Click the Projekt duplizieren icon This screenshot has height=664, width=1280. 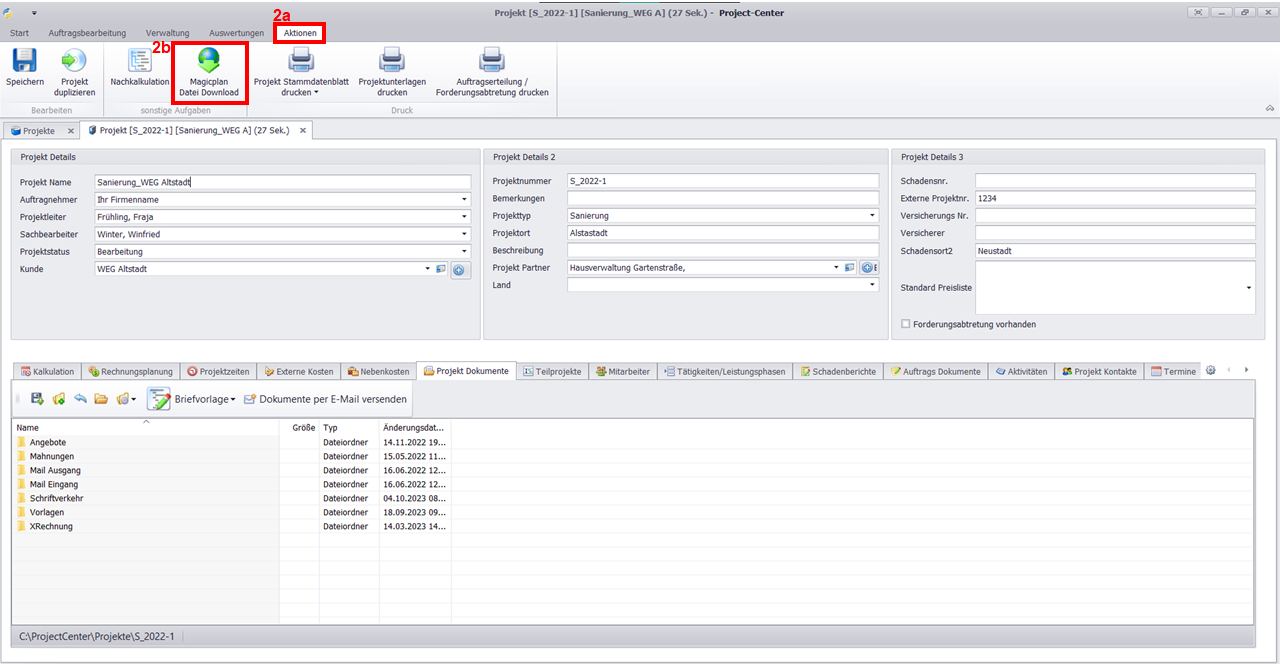(74, 62)
